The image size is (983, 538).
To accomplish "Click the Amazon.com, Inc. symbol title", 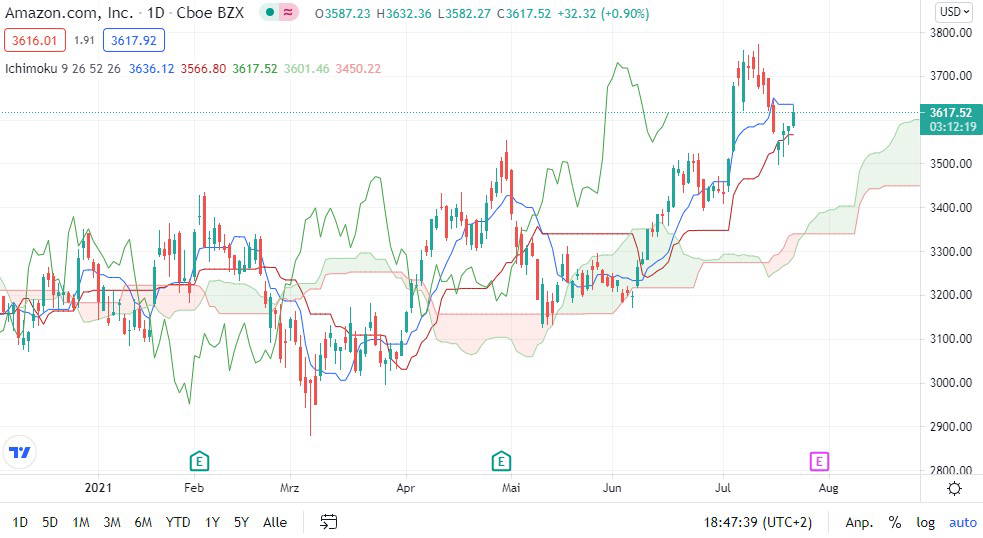I will (x=69, y=13).
